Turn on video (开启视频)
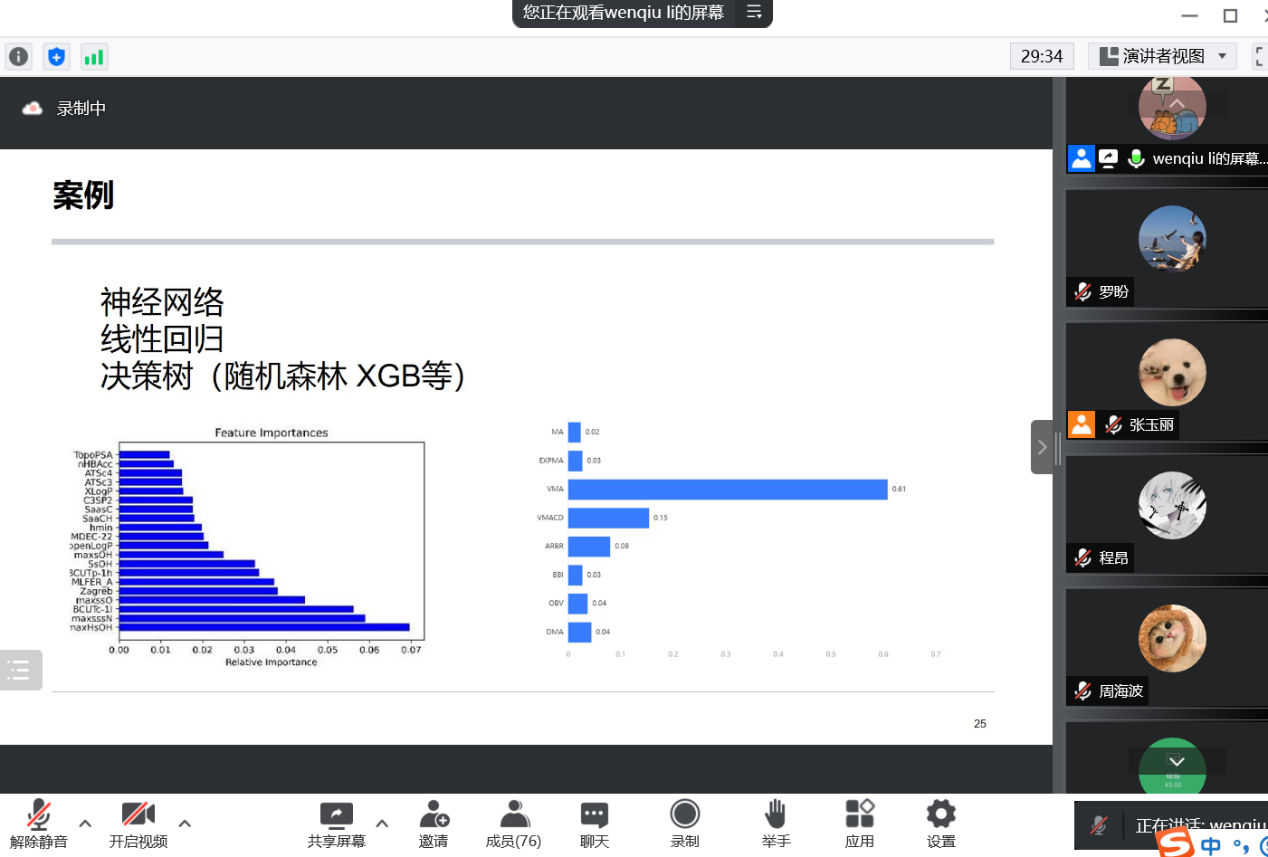 (138, 823)
